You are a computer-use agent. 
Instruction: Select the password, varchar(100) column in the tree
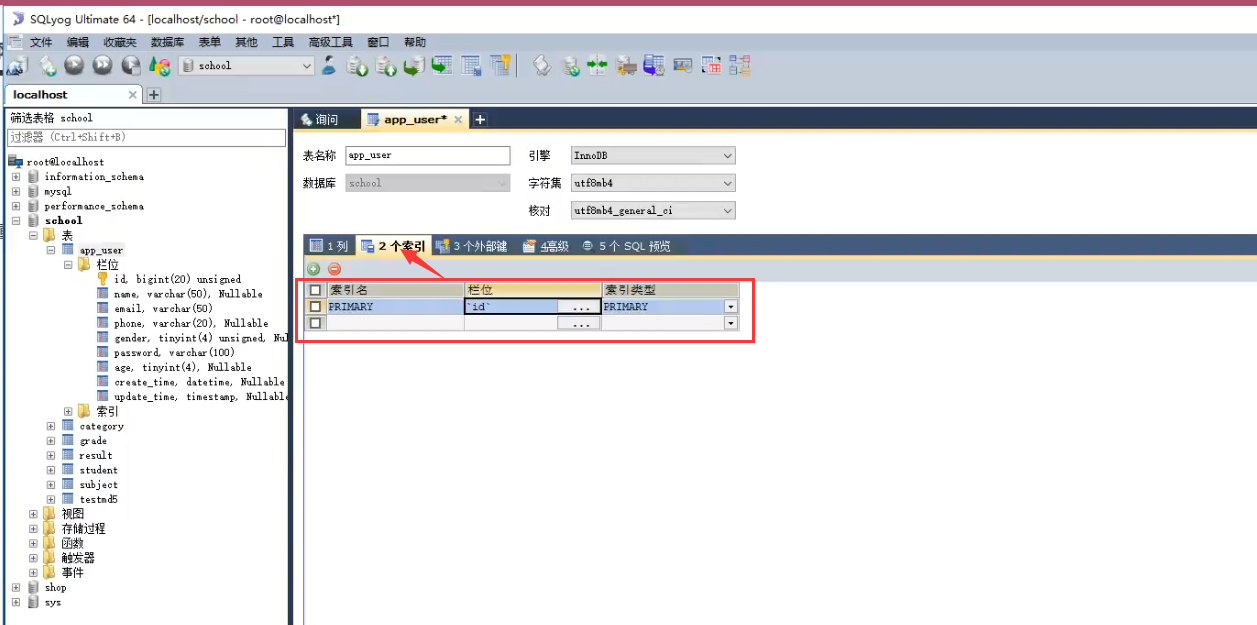coord(174,353)
